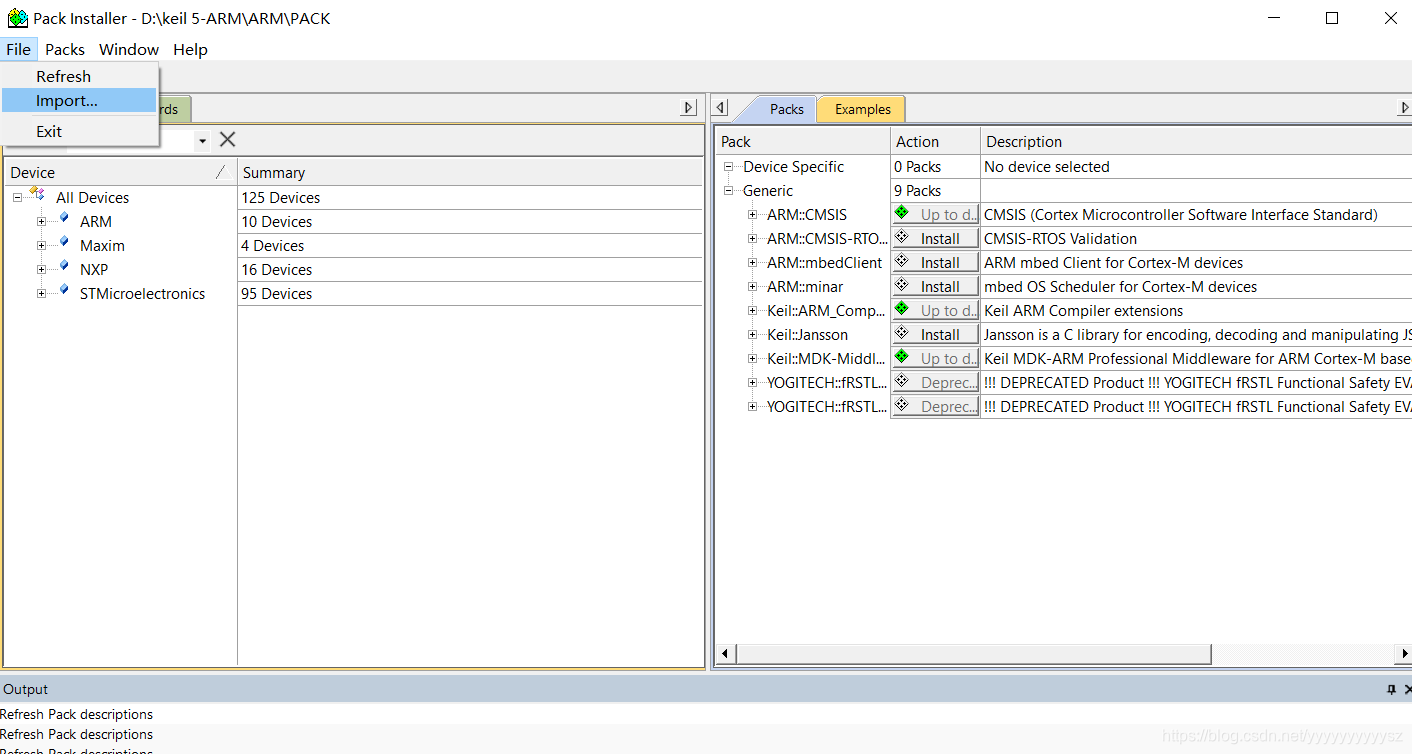Open the device search dropdown arrow
This screenshot has height=754, width=1412.
202,140
